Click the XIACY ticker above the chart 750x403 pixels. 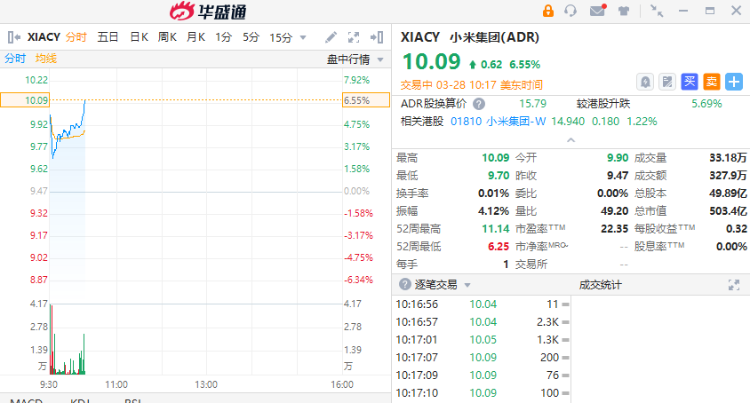coord(44,37)
